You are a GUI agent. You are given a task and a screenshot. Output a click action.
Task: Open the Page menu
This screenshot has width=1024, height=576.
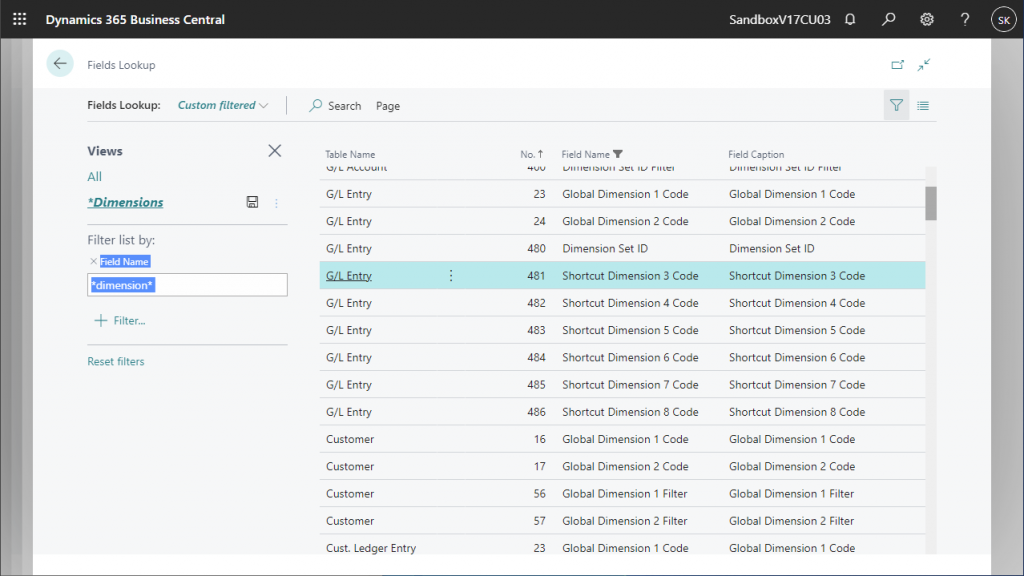coord(388,106)
